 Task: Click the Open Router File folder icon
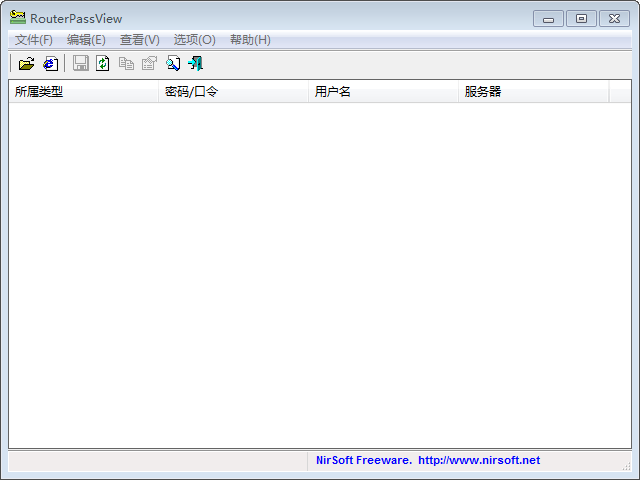click(26, 64)
